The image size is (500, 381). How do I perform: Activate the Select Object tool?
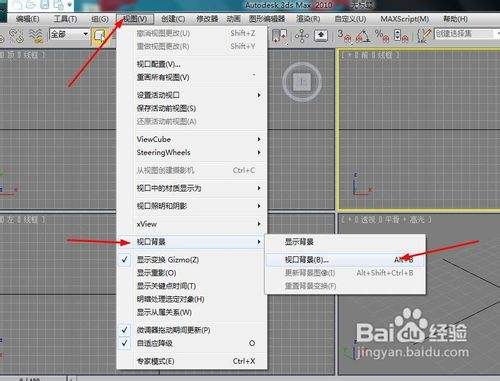click(x=99, y=35)
